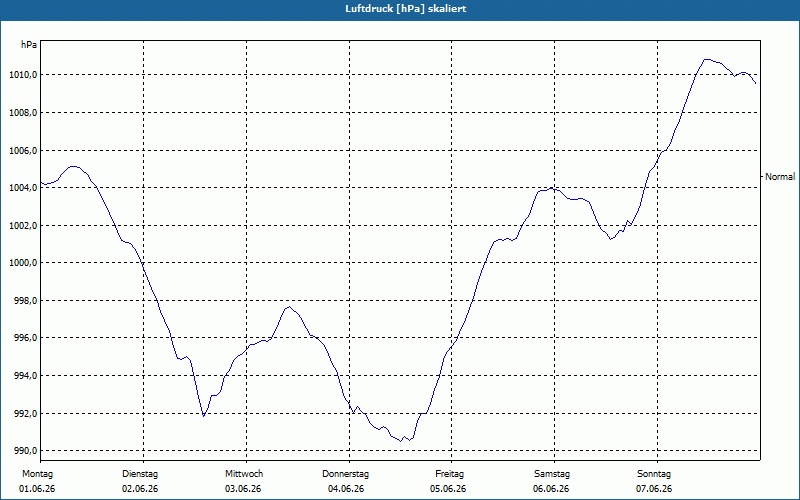Click the date 07.06.26

click(654, 489)
